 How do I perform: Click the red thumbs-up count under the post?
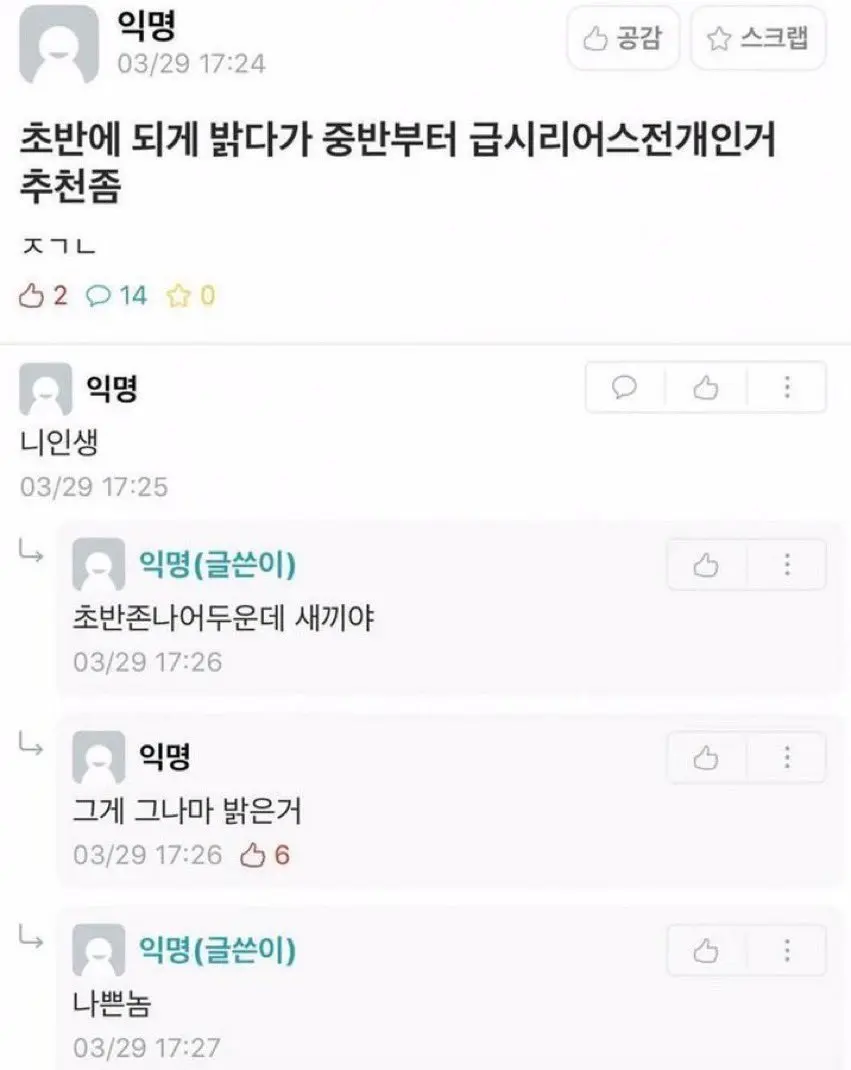44,295
